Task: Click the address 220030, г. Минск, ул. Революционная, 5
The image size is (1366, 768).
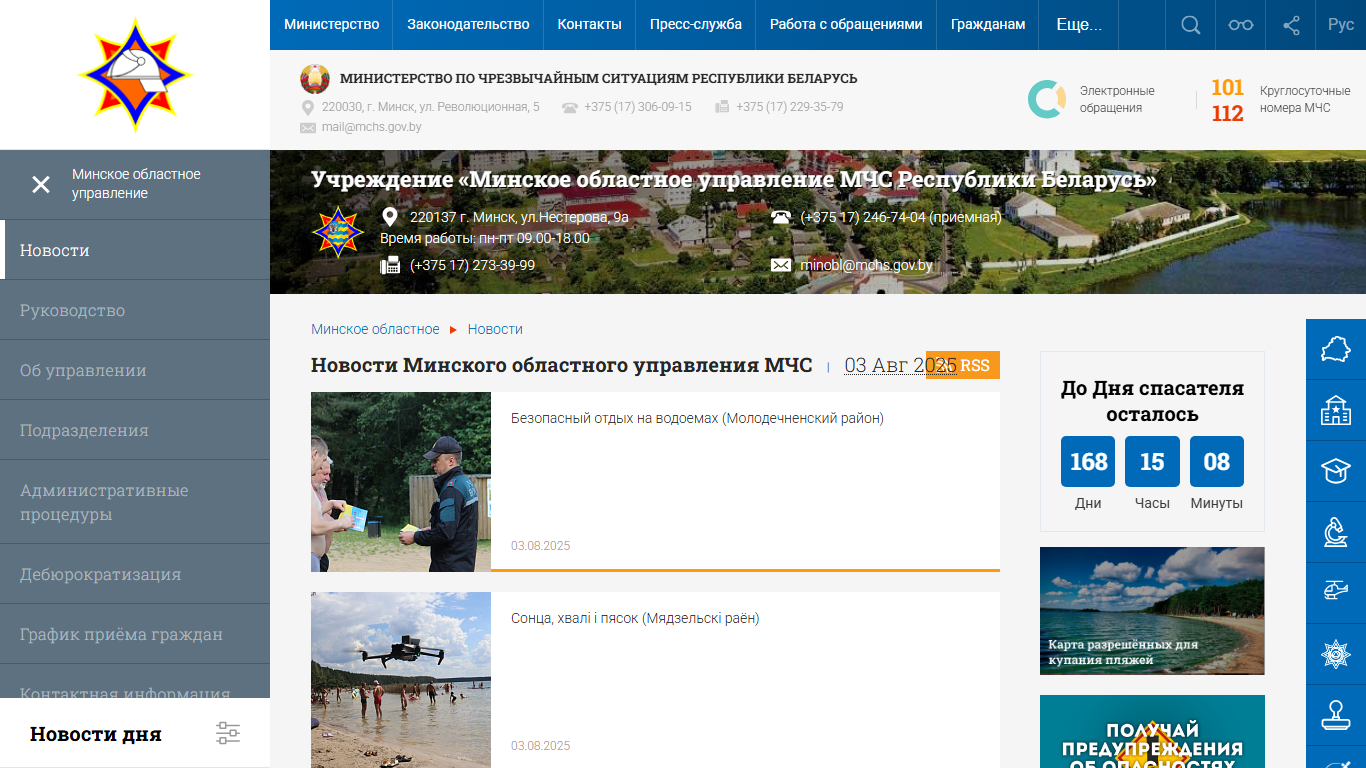Action: (x=431, y=107)
